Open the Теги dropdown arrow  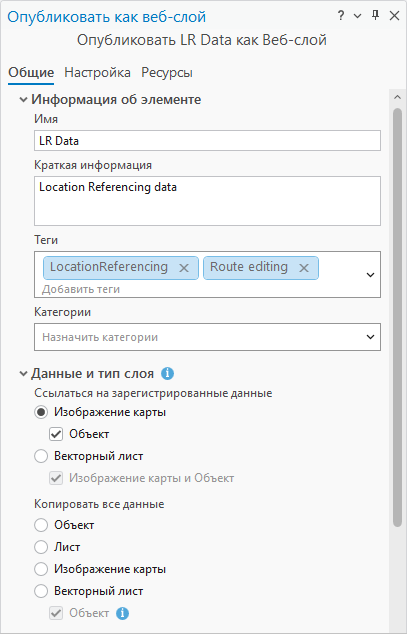(370, 275)
